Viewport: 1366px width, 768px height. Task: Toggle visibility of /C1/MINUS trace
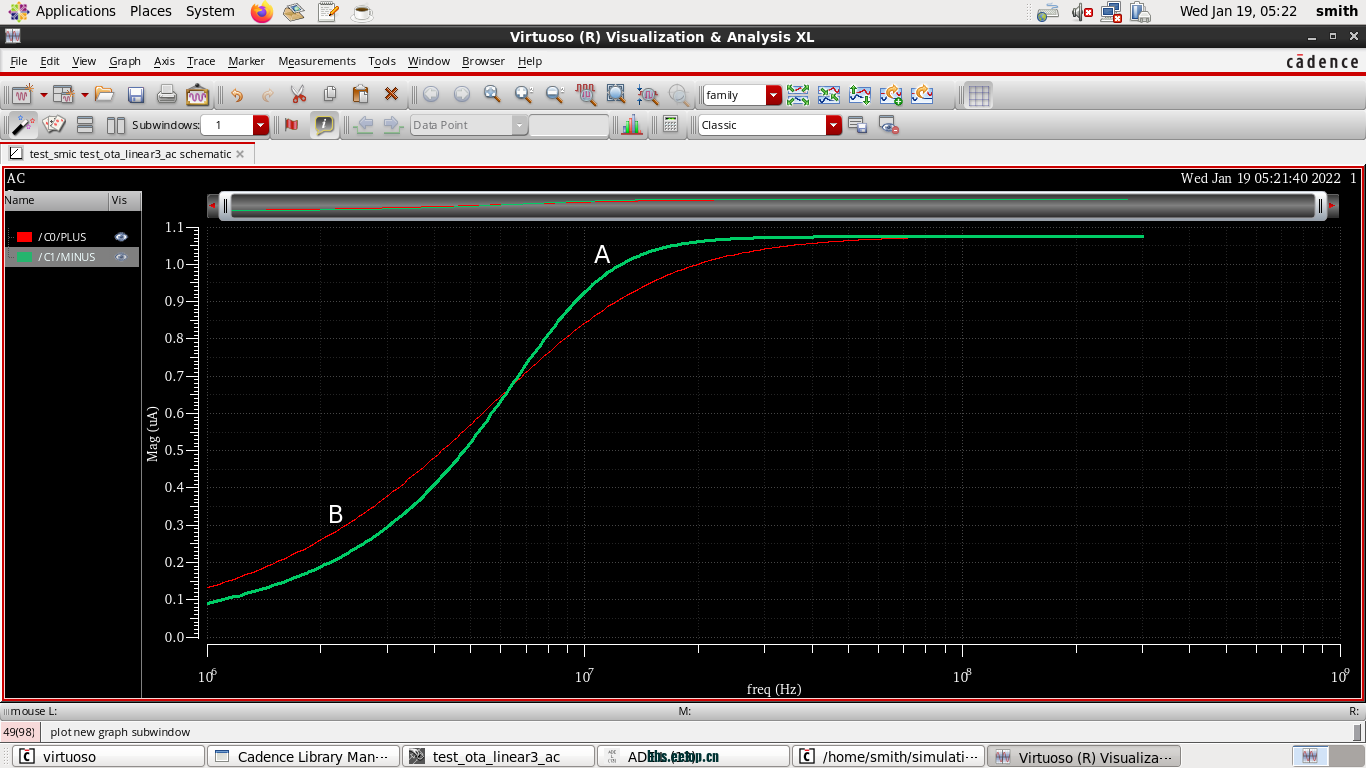pyautogui.click(x=121, y=257)
